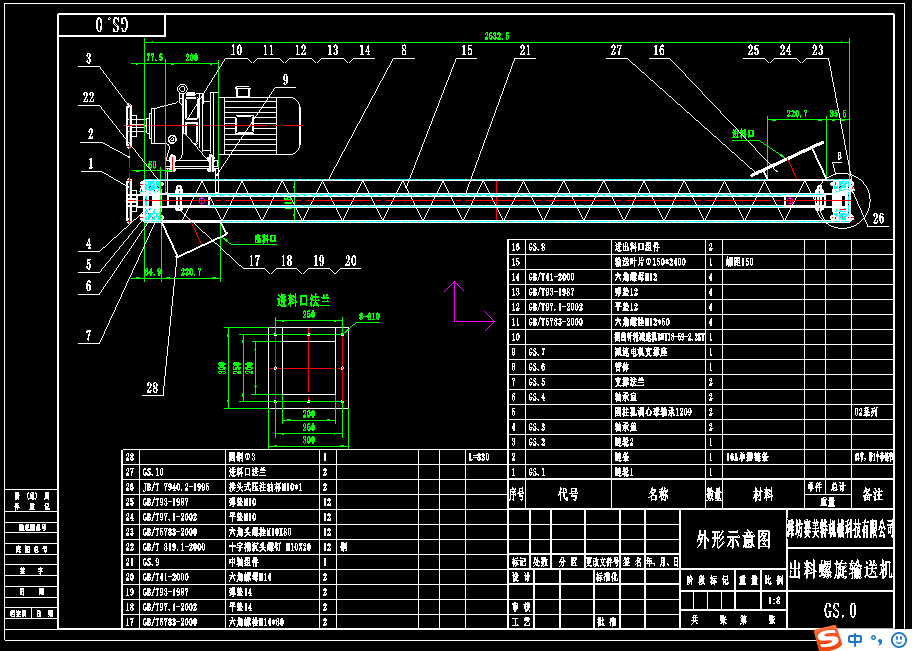Click the 比例 label in the title block
Image resolution: width=912 pixels, height=651 pixels.
[774, 581]
